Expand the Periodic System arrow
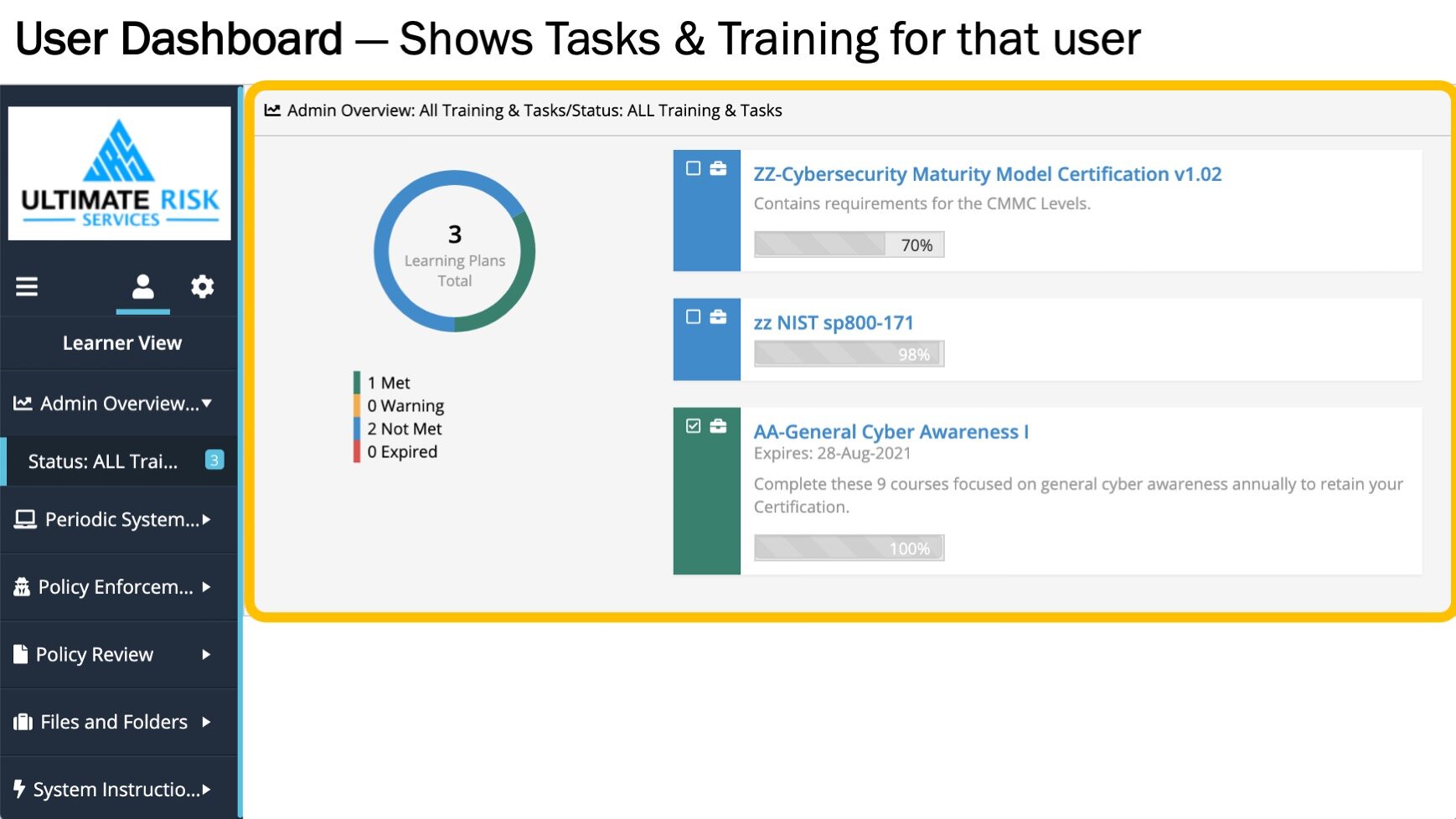 [206, 520]
